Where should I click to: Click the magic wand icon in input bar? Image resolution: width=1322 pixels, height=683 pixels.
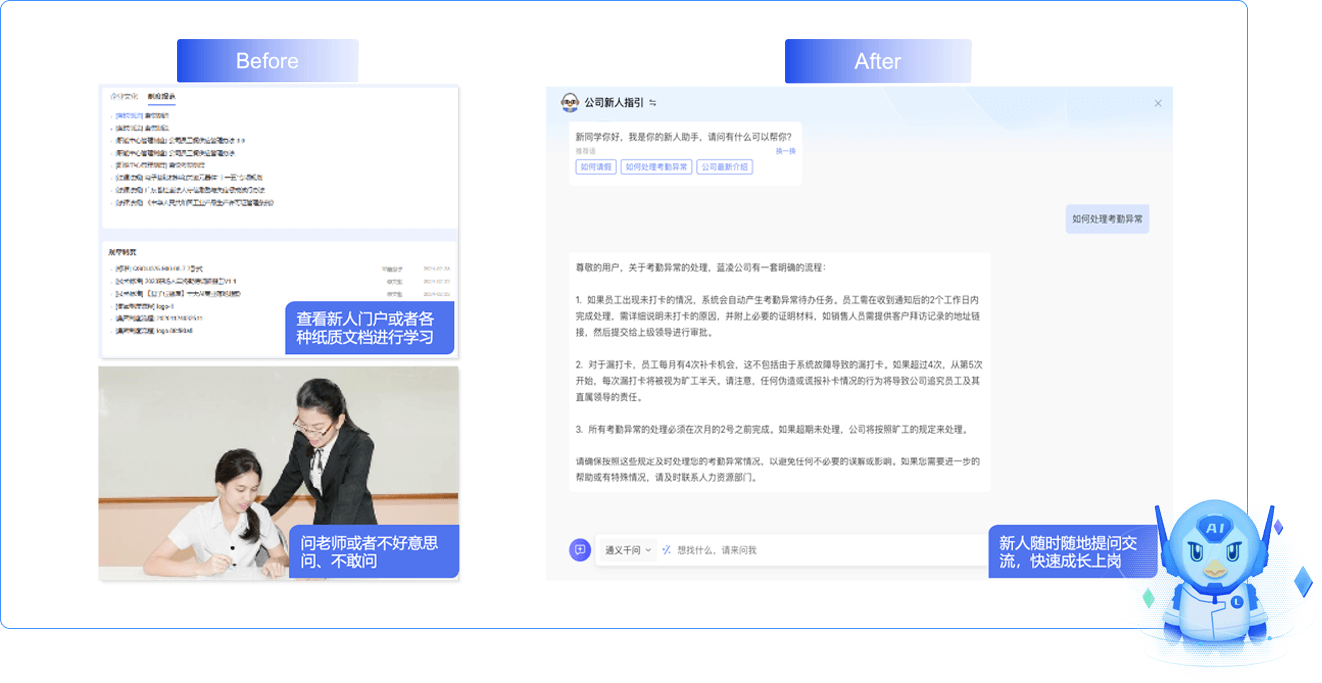click(x=666, y=550)
